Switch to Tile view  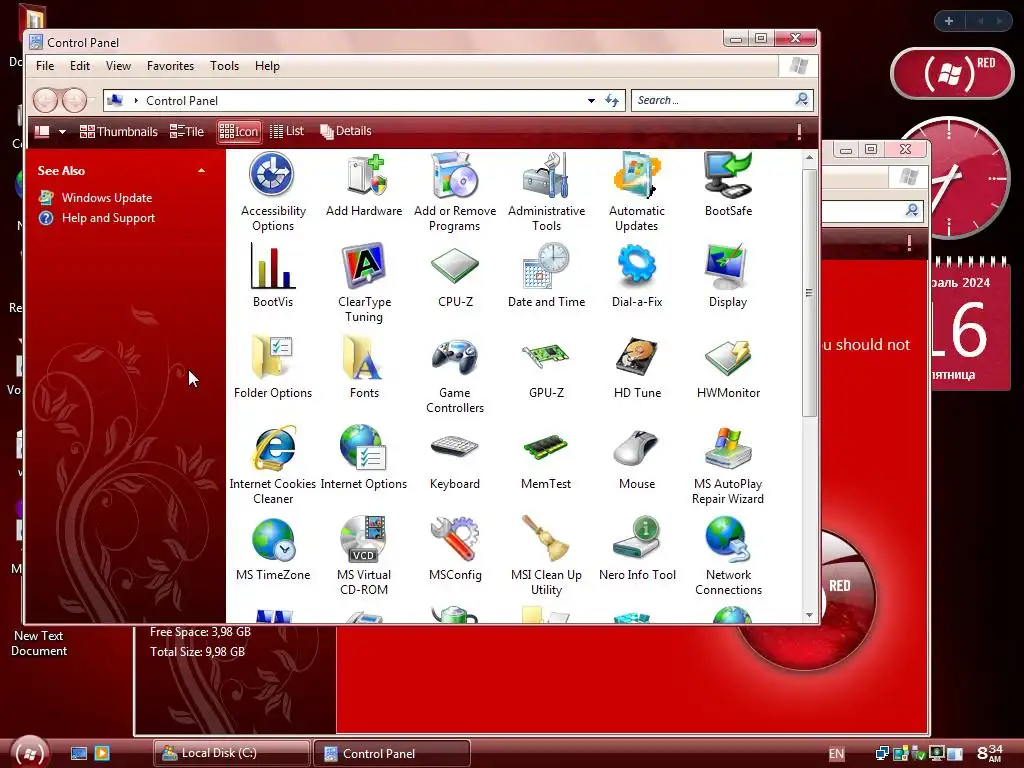point(187,131)
